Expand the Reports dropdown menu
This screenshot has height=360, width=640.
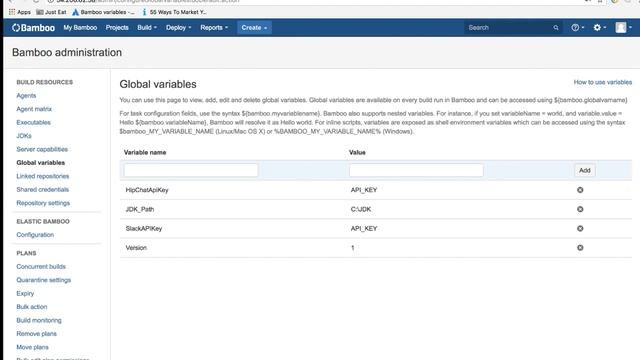(x=214, y=28)
